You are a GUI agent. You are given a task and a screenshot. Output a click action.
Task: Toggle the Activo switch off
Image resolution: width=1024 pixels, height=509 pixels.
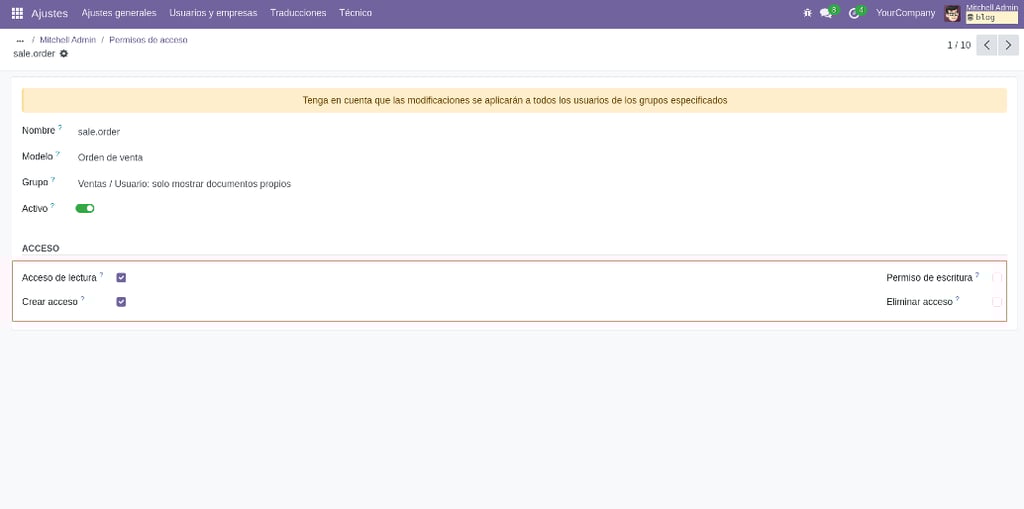[85, 208]
